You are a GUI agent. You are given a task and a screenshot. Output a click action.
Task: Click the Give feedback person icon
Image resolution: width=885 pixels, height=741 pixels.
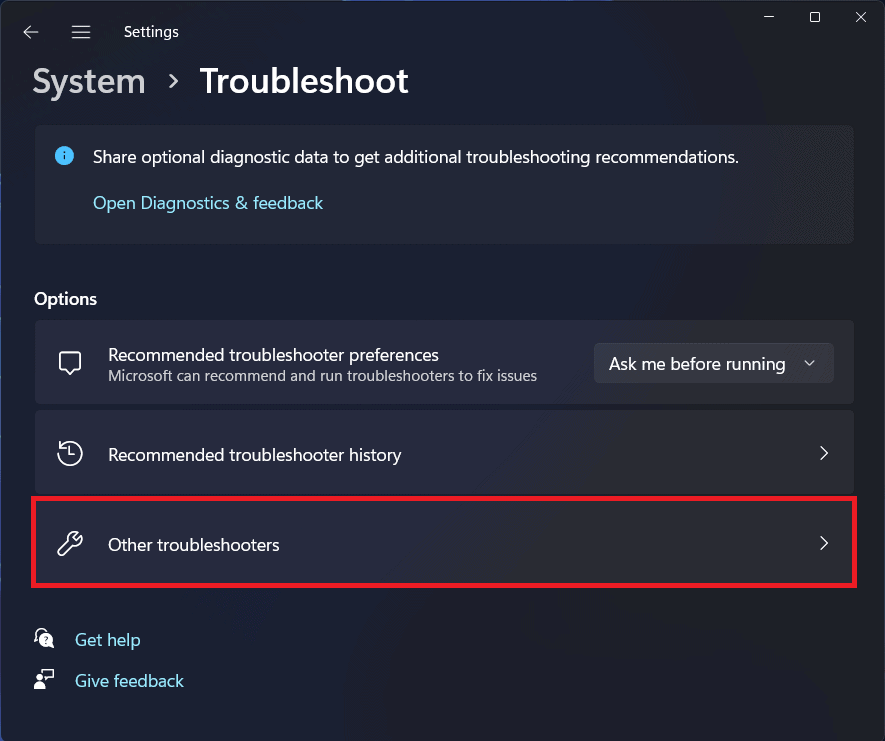44,680
